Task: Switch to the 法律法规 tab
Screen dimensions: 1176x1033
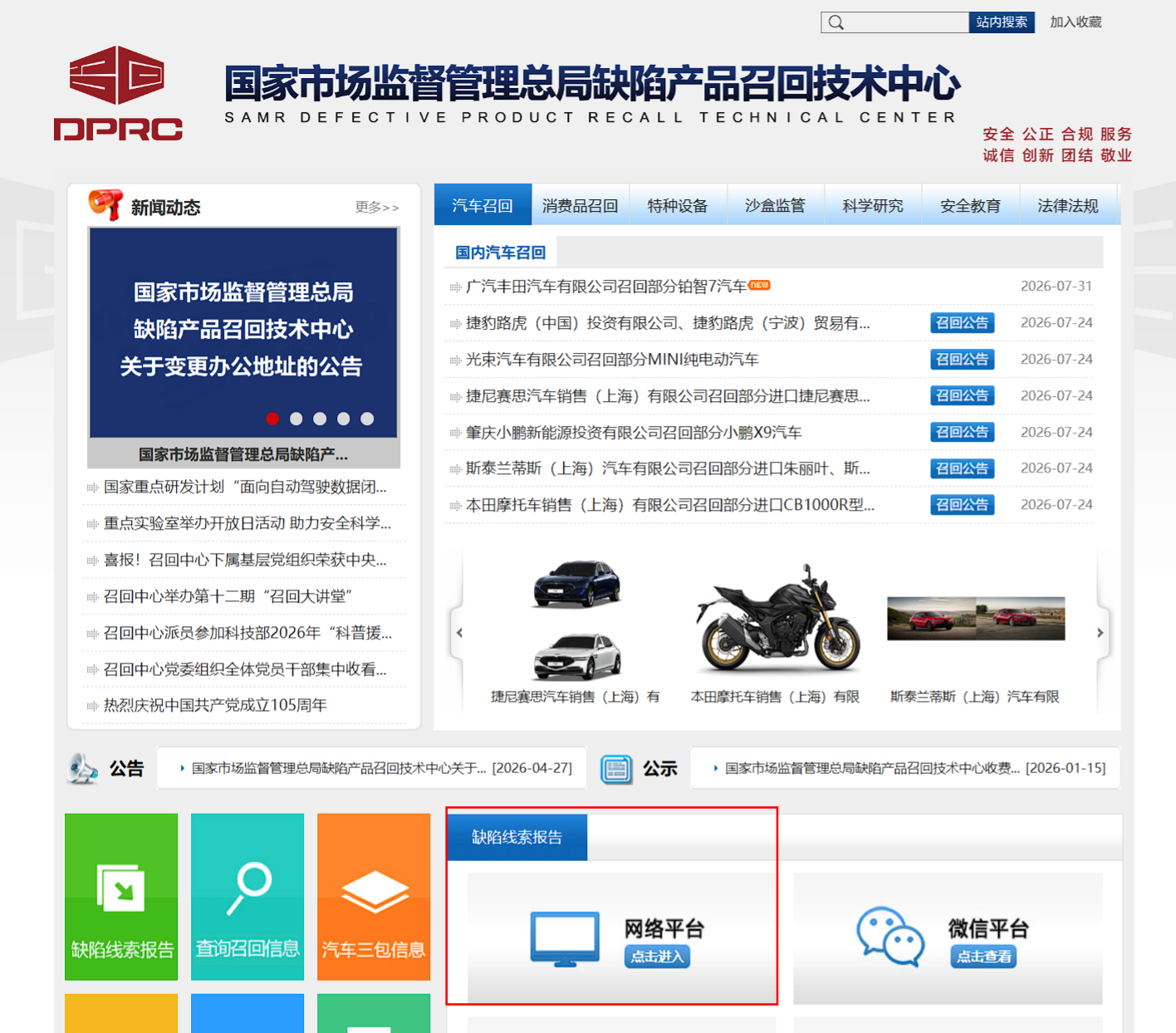Action: point(1068,205)
